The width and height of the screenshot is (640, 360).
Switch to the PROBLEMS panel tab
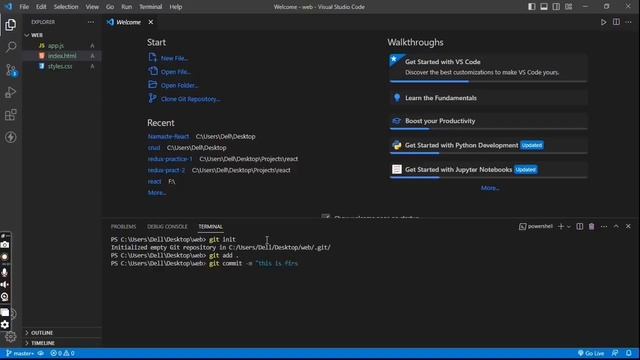point(123,227)
